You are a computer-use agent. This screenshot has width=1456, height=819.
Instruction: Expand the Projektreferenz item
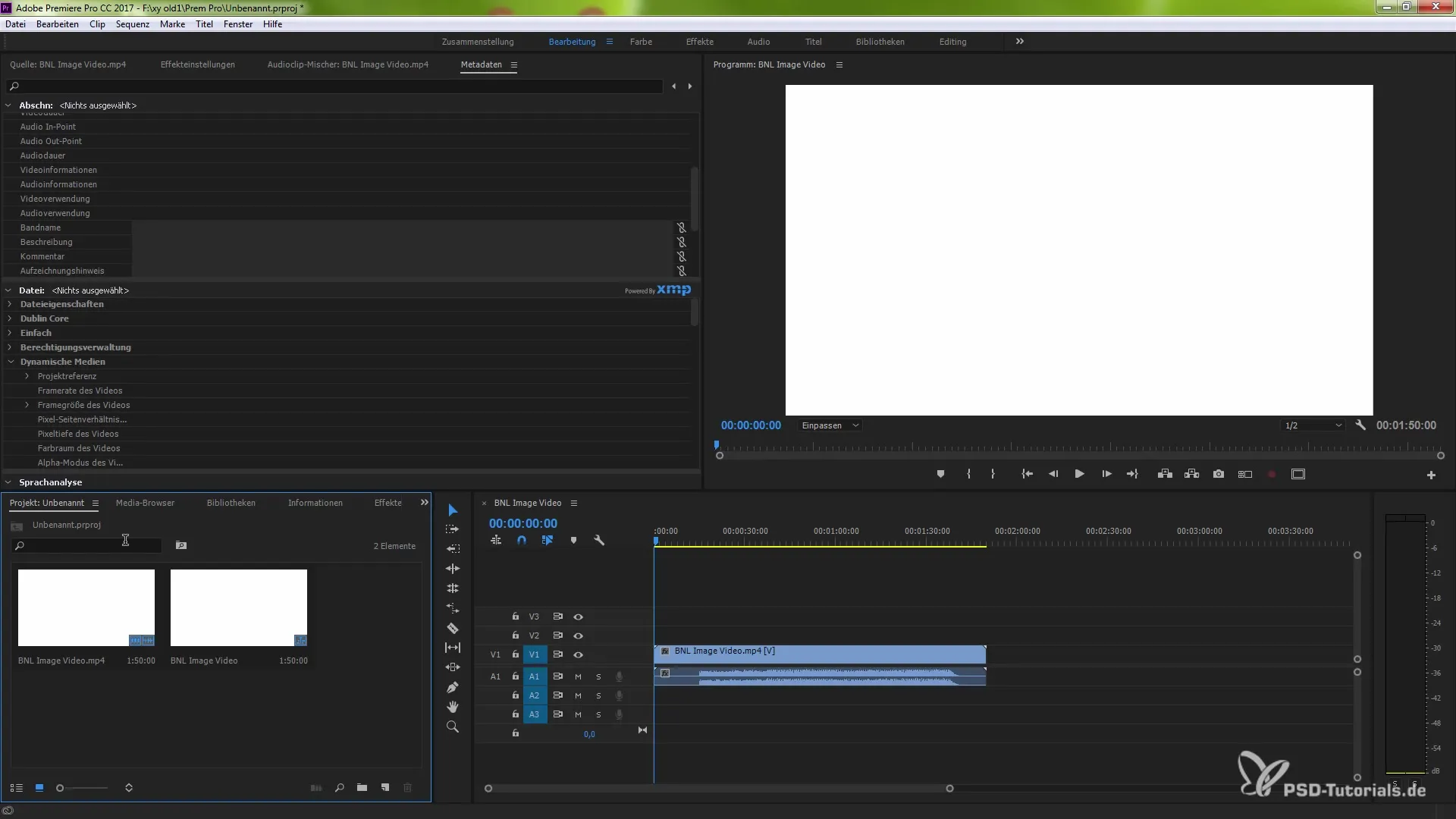(x=27, y=376)
